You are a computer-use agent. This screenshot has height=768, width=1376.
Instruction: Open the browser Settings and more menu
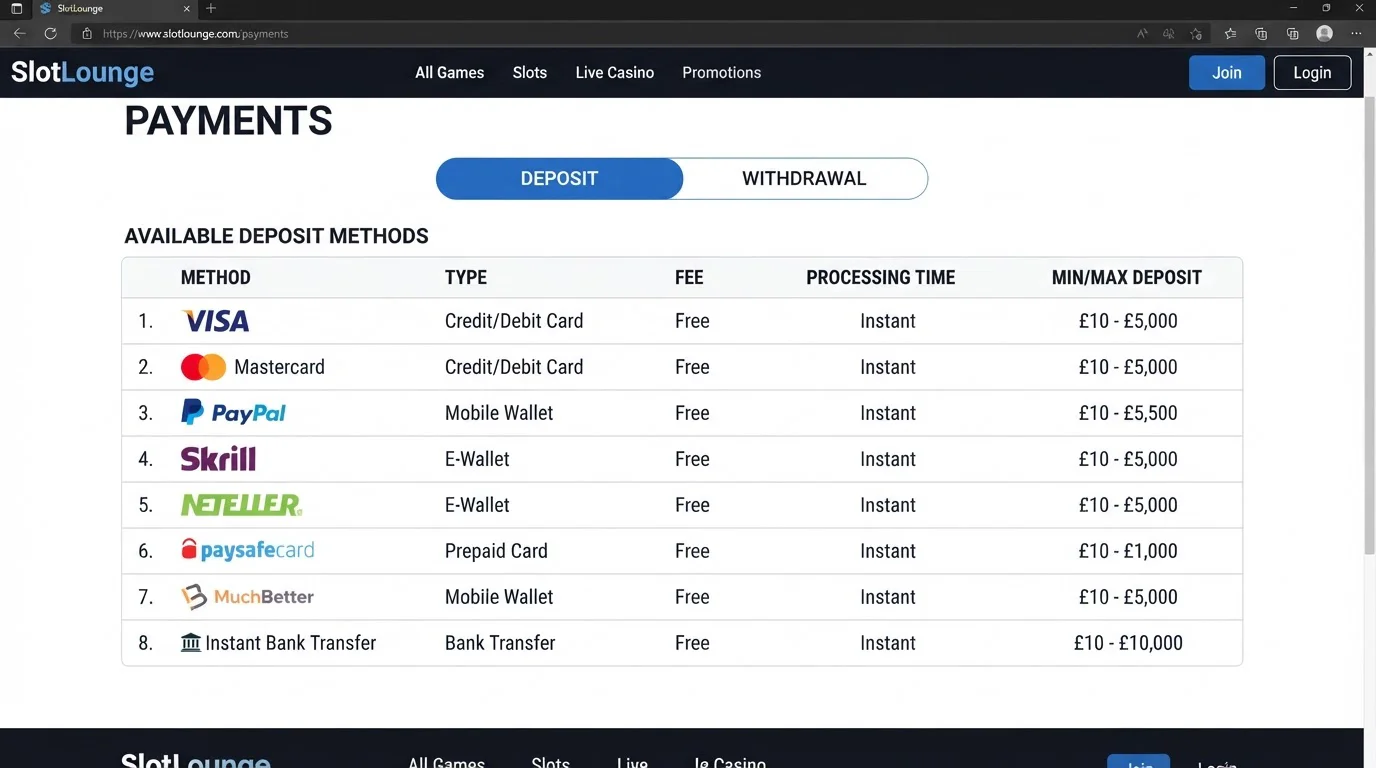1356,33
